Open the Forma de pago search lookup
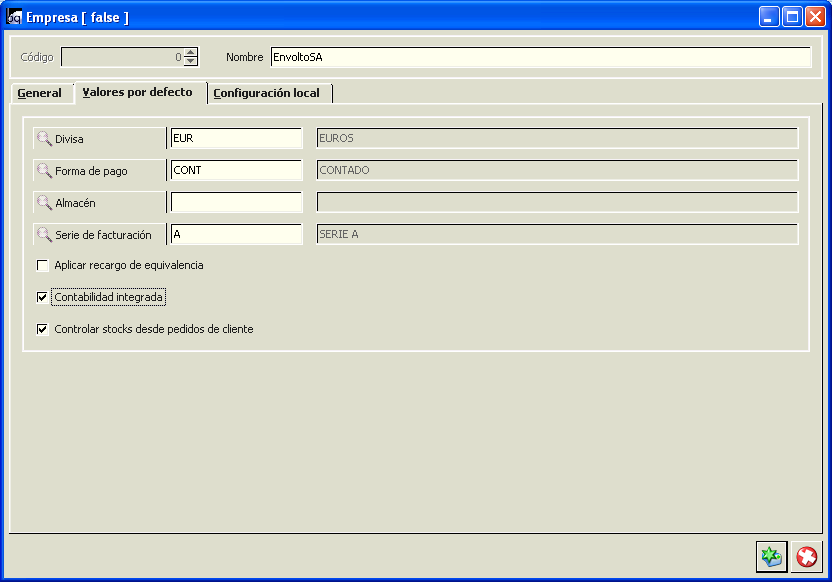832x582 pixels. click(100, 170)
